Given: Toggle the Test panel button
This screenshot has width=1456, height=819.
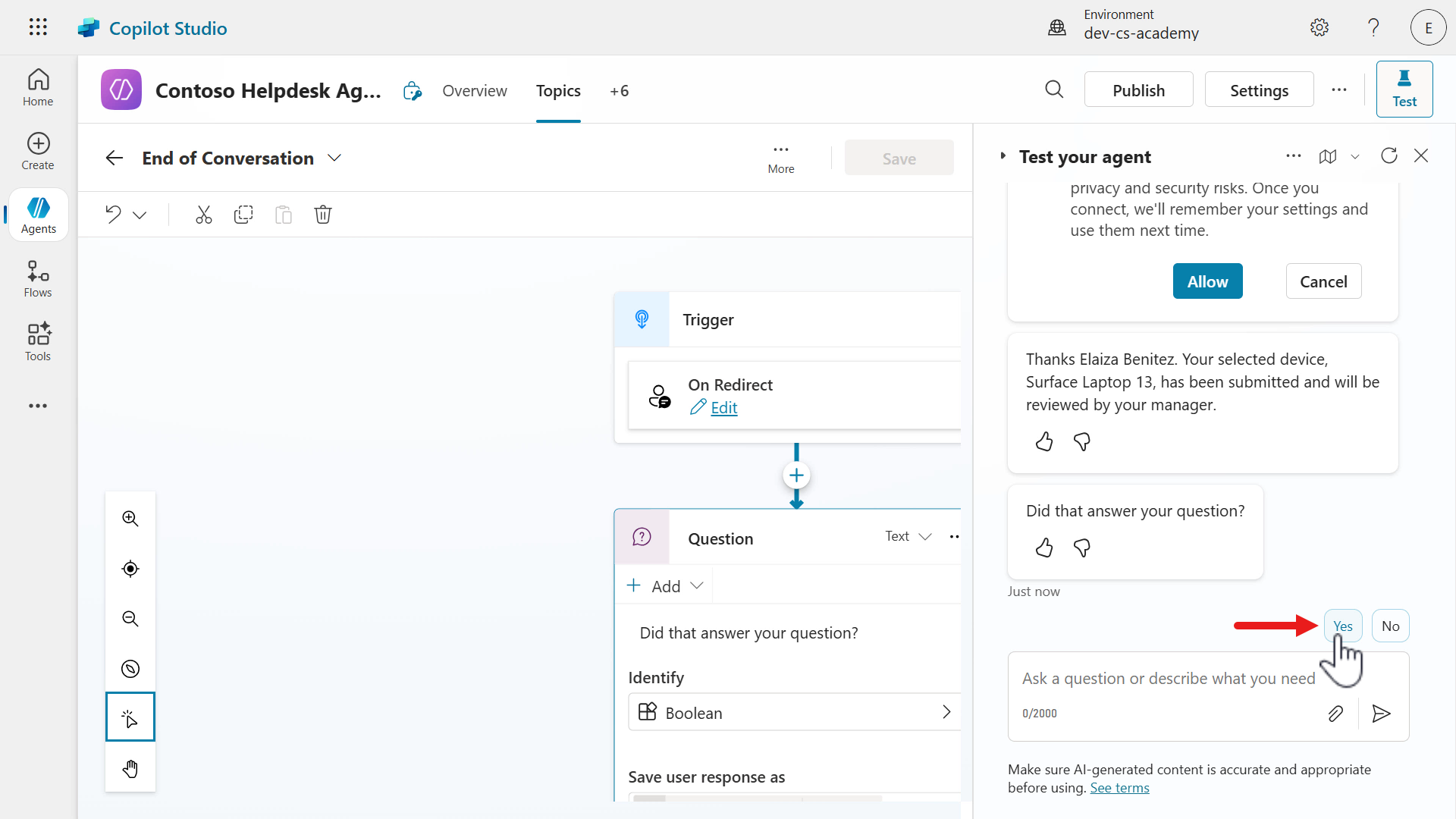Looking at the screenshot, I should coord(1404,89).
